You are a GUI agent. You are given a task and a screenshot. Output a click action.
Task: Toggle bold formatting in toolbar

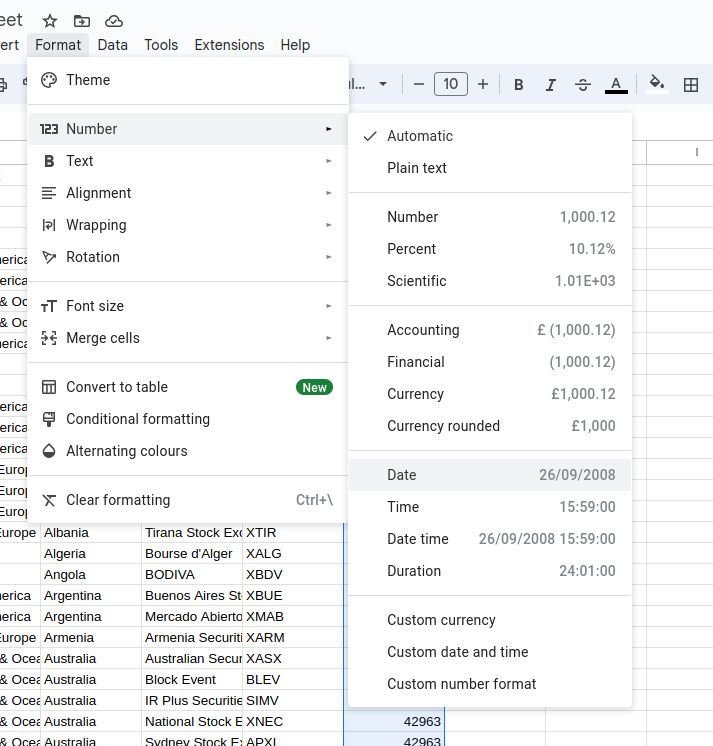(518, 85)
